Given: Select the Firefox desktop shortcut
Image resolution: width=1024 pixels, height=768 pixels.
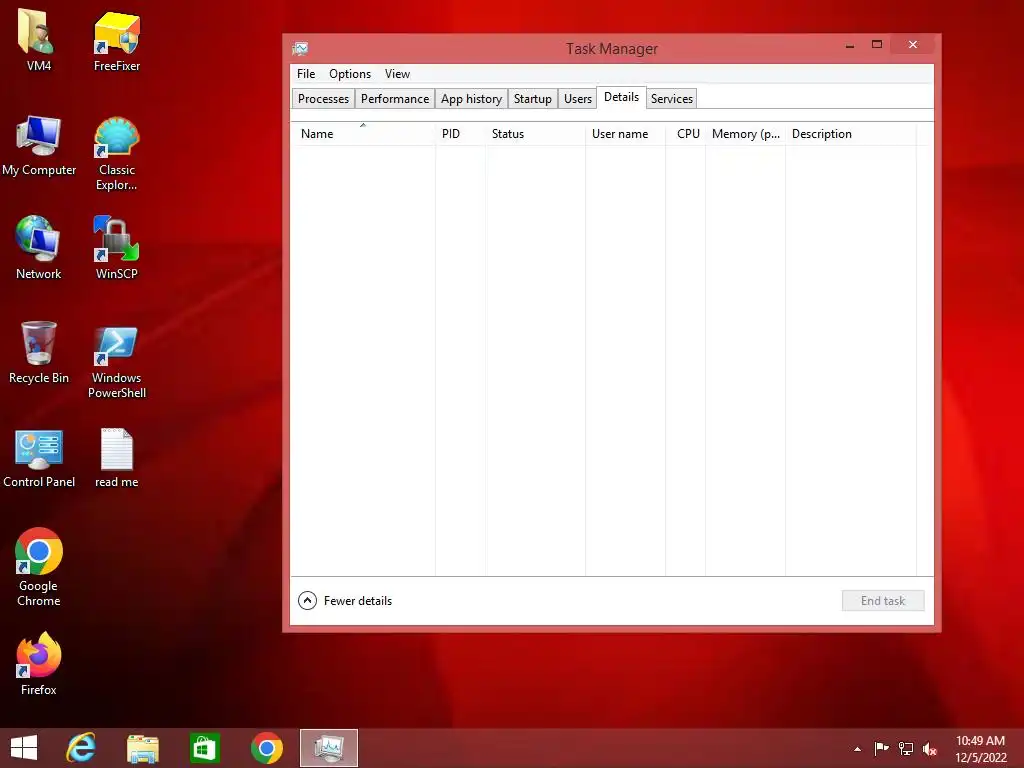Looking at the screenshot, I should click(39, 664).
